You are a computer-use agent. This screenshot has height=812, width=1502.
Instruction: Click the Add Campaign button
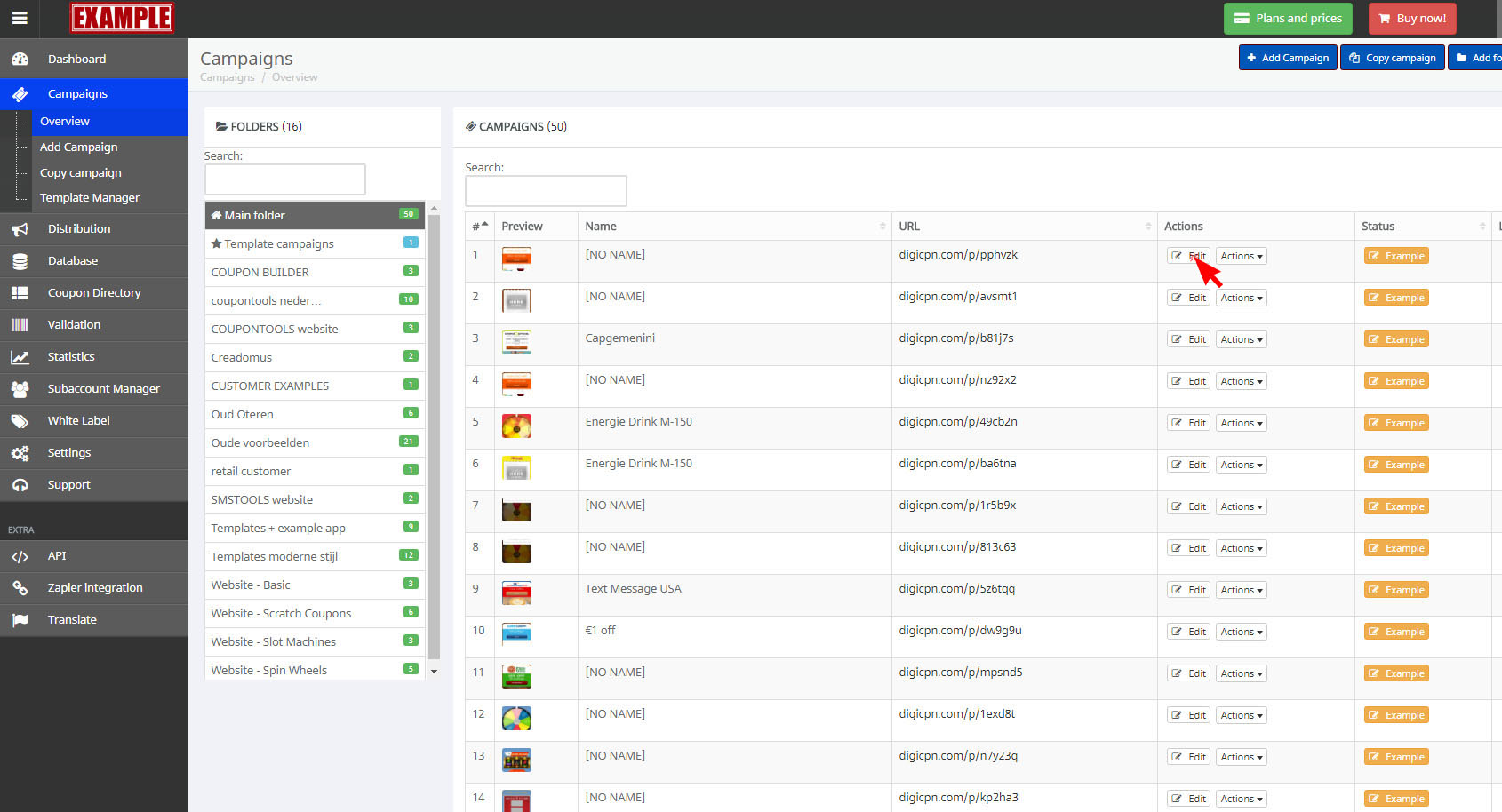[x=1287, y=58]
